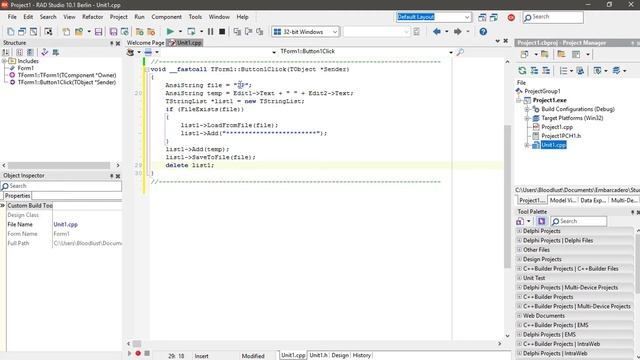This screenshot has height=360, width=640.
Task: Open the Help question mark icon
Action: tap(483, 31)
